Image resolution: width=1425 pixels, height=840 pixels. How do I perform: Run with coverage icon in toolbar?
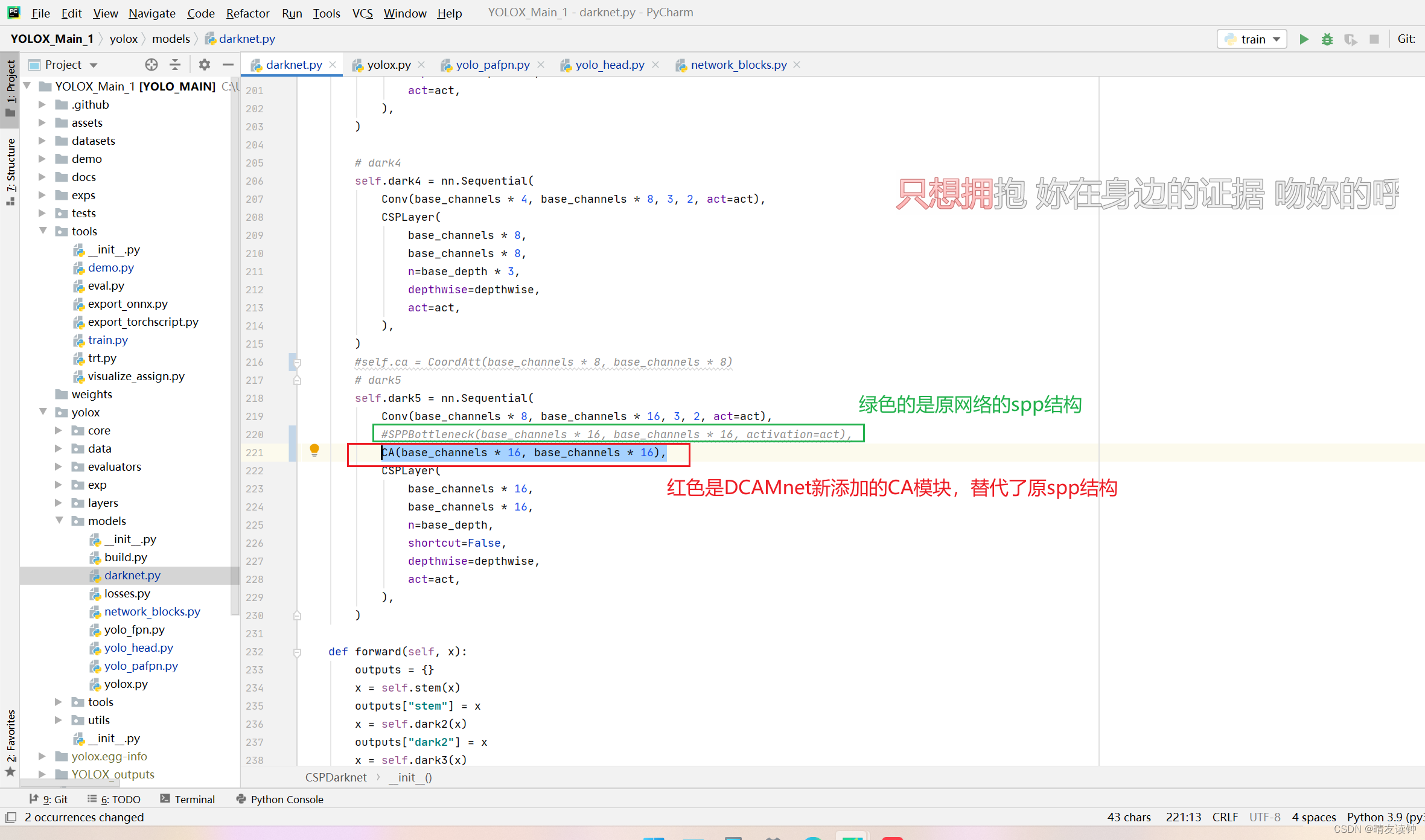click(x=1350, y=39)
